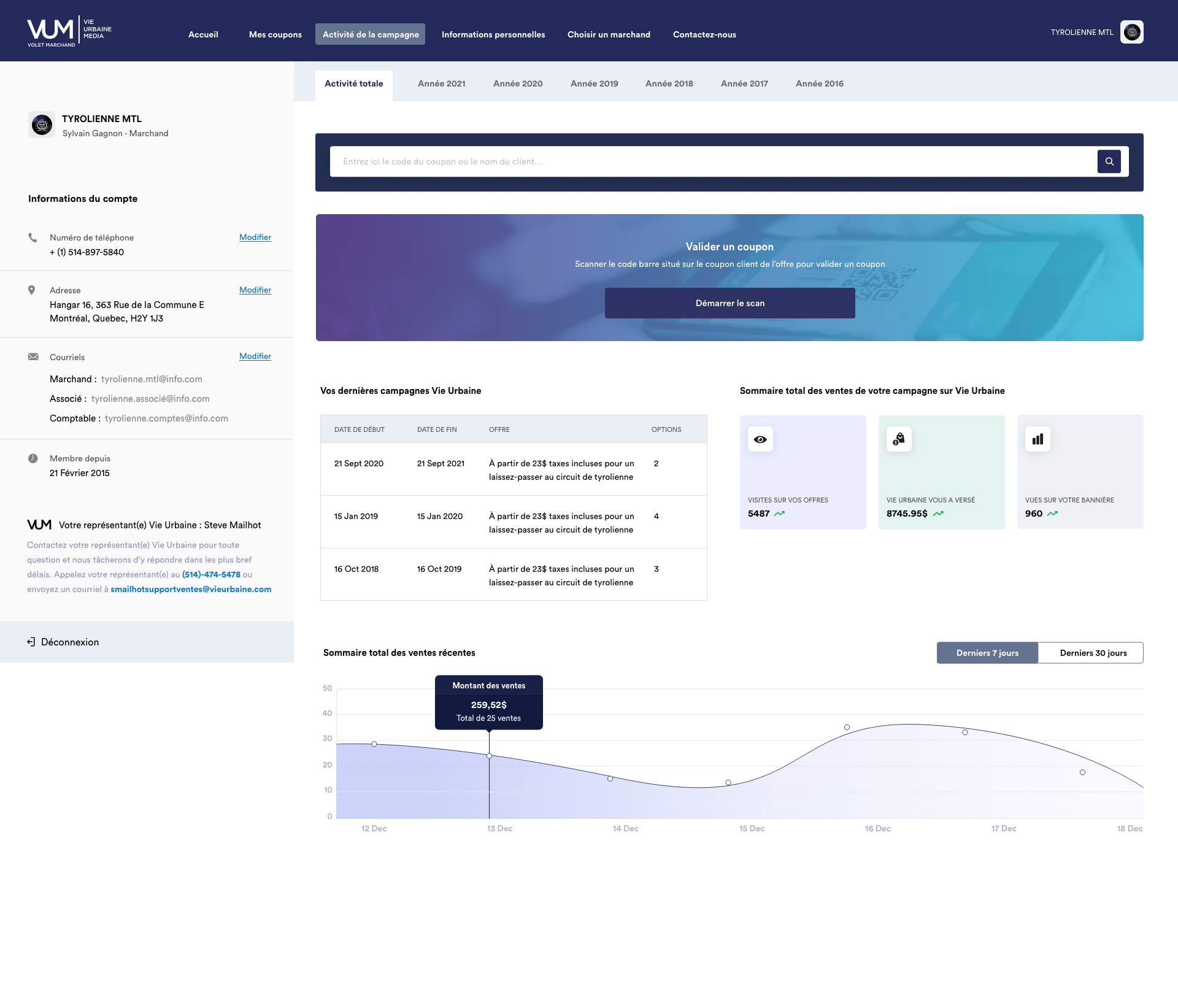Click the DATE DE FIN column header

pos(437,429)
